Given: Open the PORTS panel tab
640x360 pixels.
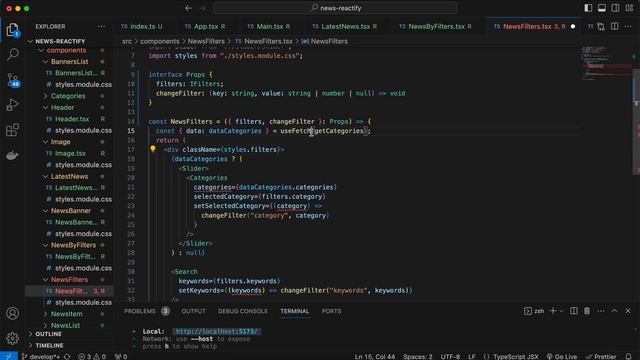Looking at the screenshot, I should click(x=331, y=311).
